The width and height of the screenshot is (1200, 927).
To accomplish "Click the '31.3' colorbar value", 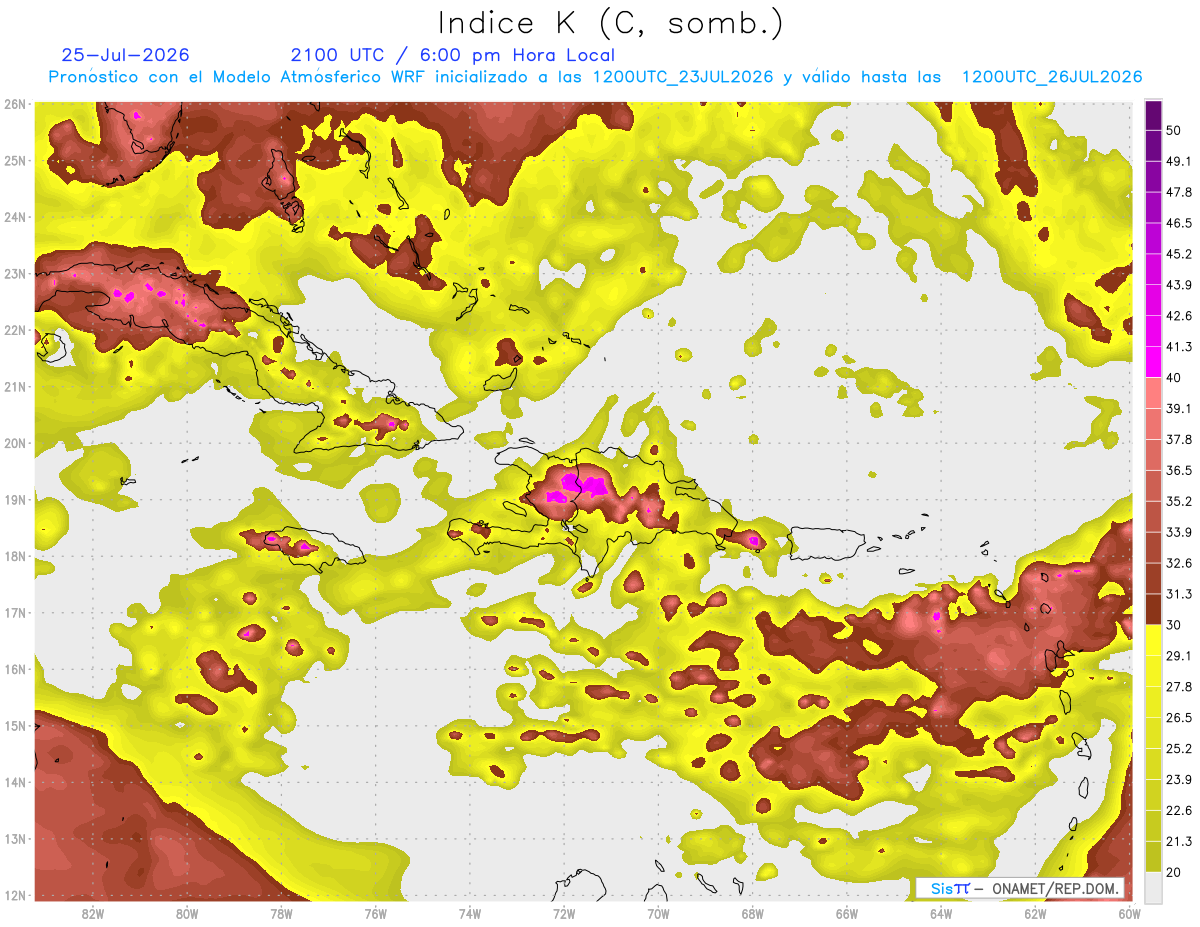I will 1179,594.
